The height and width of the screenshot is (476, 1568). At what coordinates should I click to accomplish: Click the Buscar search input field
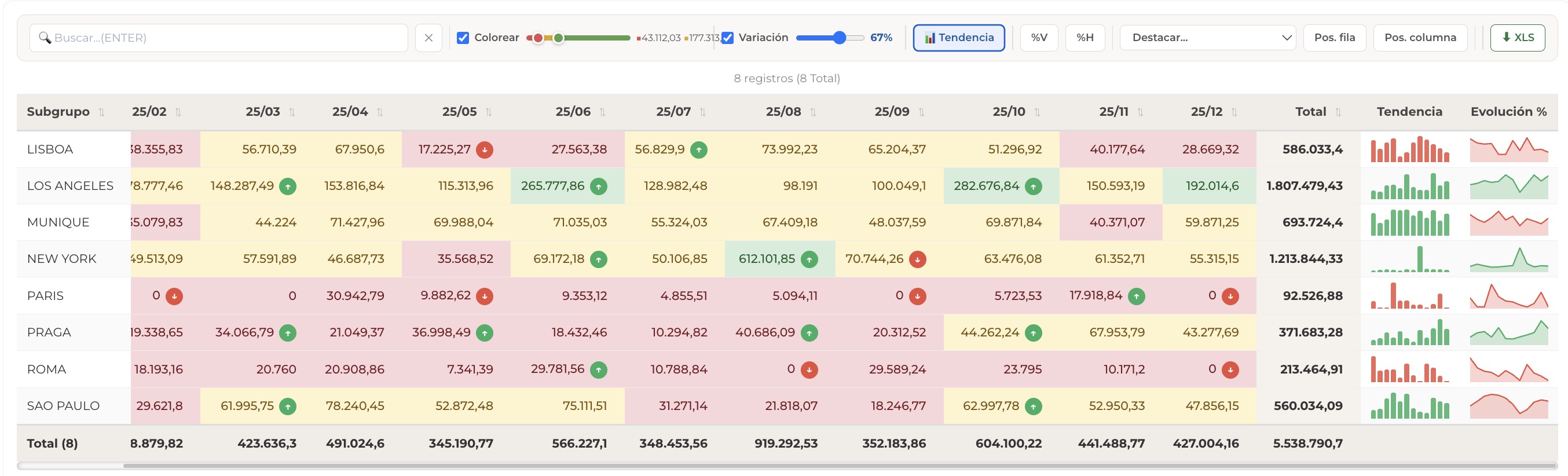[218, 38]
